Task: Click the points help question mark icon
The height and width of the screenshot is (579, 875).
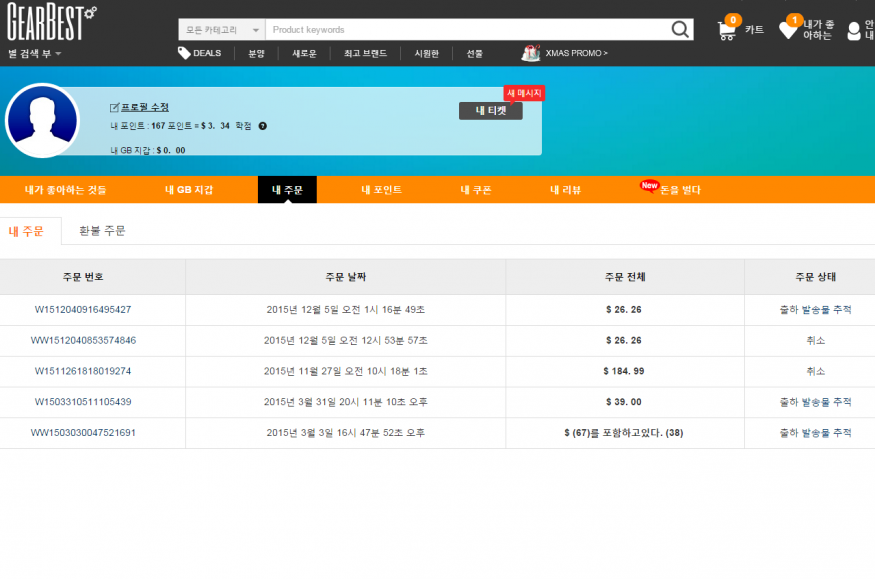Action: 263,126
